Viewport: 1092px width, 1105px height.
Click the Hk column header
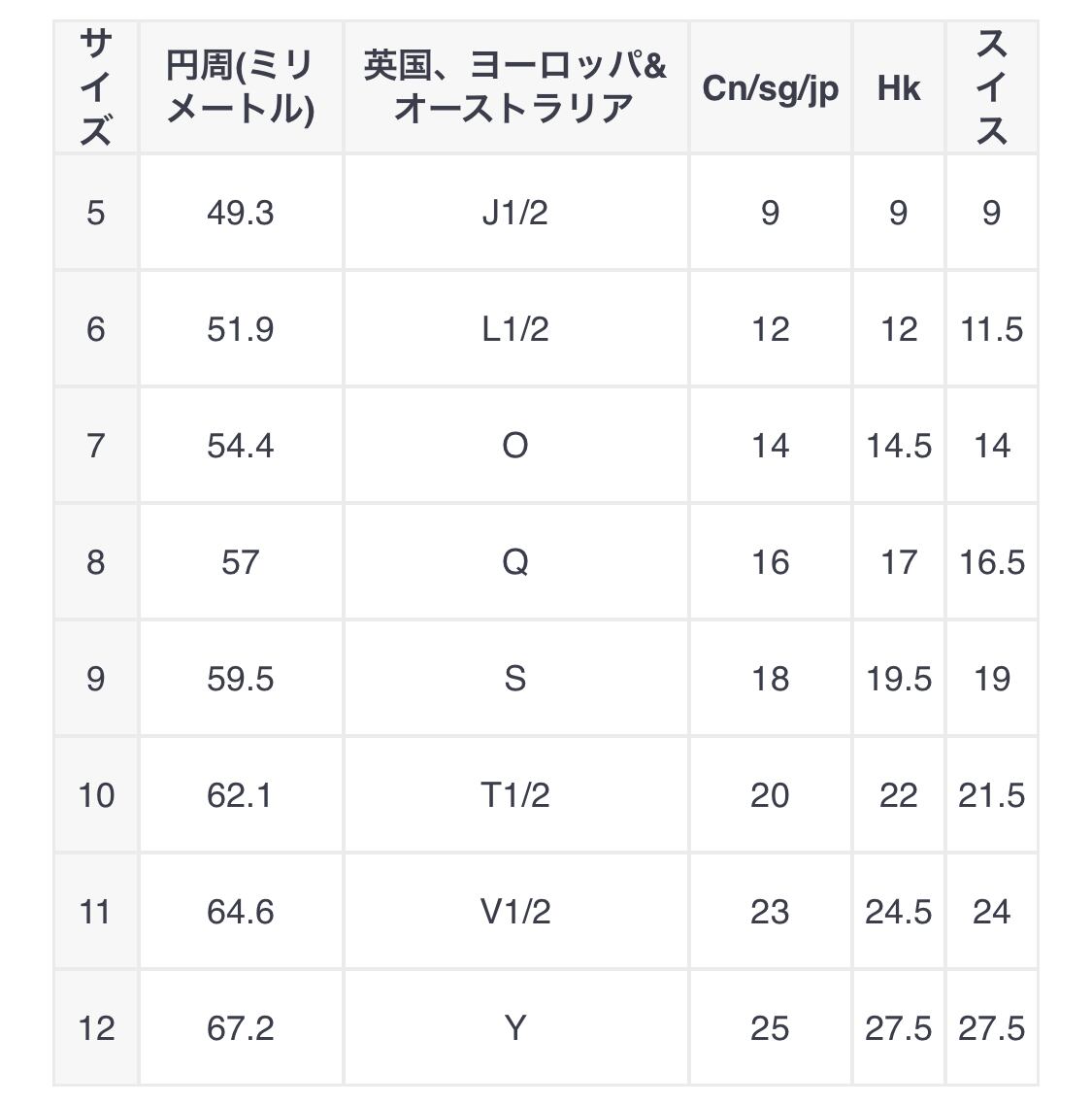coord(898,87)
